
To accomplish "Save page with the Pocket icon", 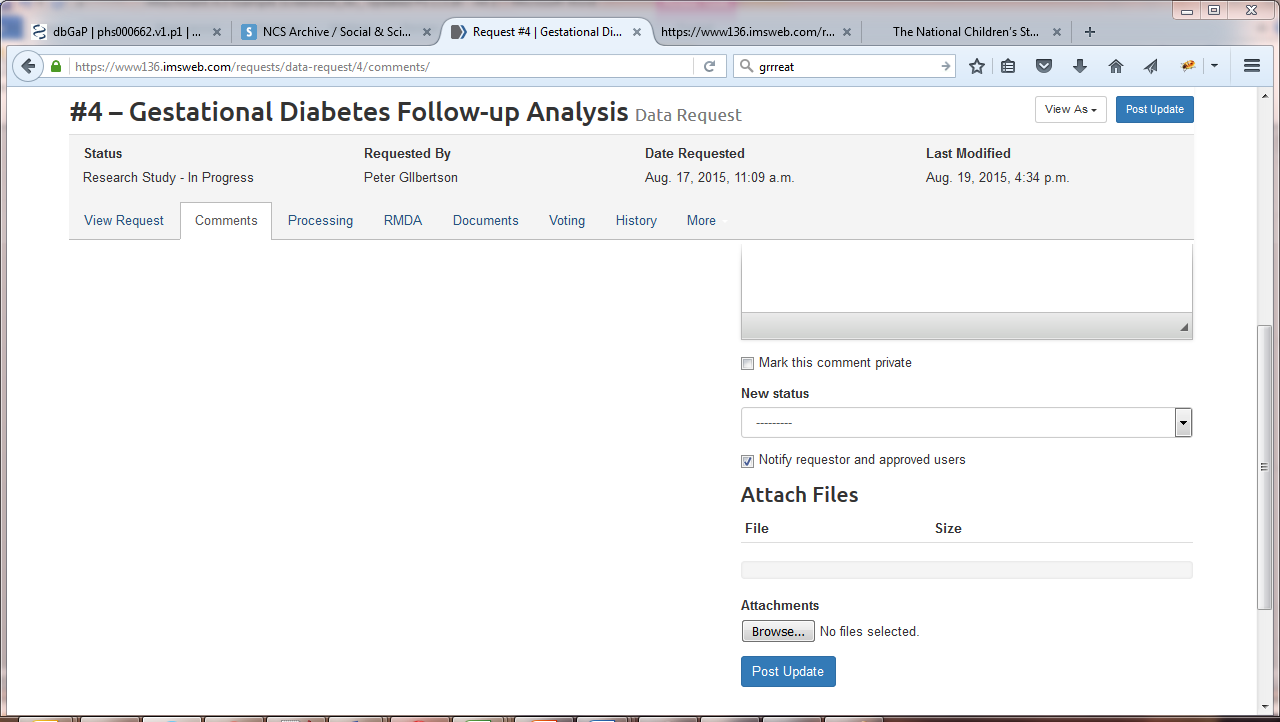I will (x=1044, y=66).
